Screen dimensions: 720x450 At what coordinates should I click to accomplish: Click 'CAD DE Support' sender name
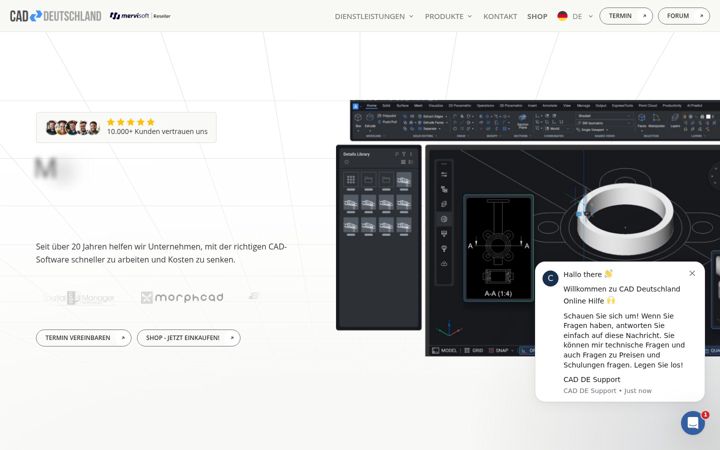[x=591, y=380]
